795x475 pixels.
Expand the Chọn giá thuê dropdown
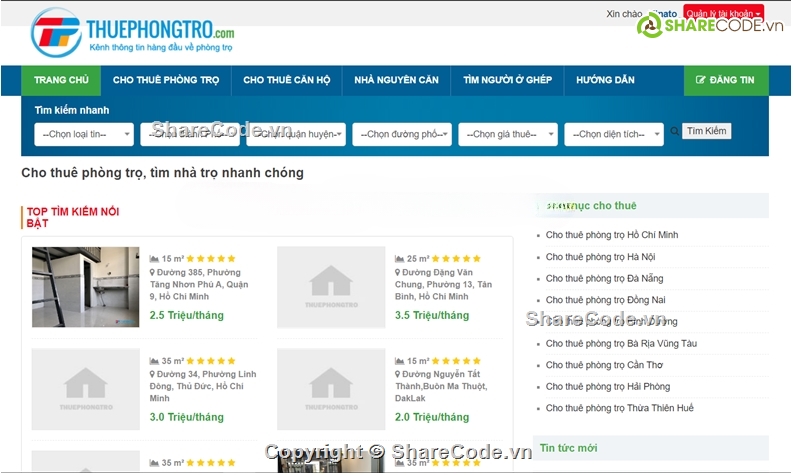point(508,134)
